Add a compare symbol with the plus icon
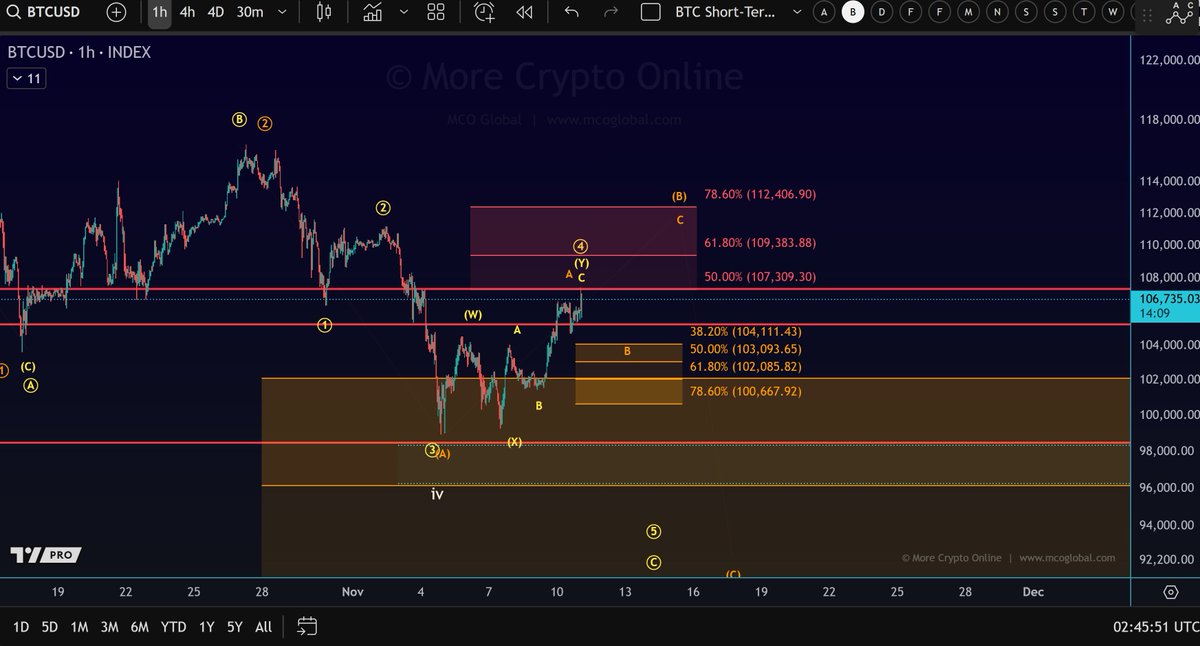This screenshot has height=646, width=1200. tap(116, 12)
